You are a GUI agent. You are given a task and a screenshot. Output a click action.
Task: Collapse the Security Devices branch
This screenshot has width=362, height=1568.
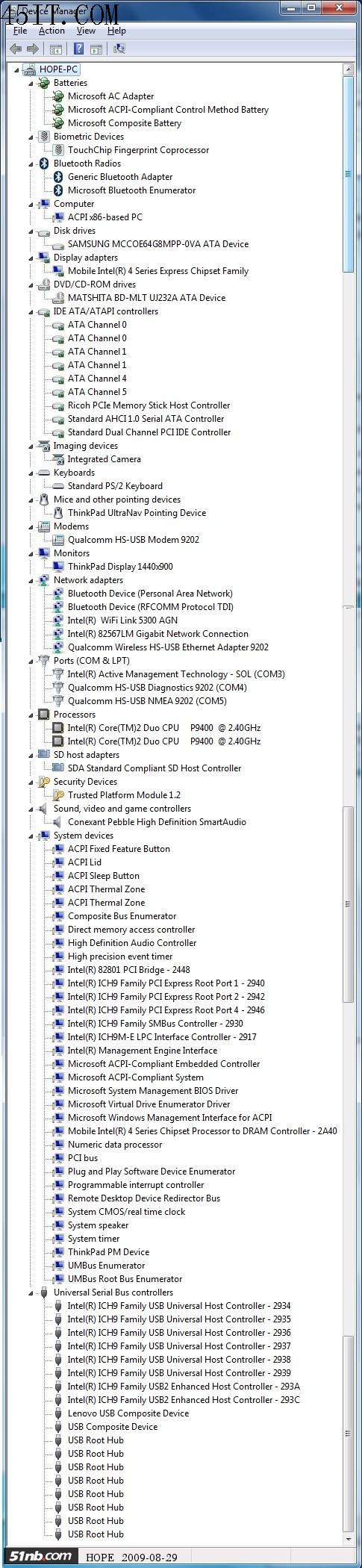[x=31, y=783]
